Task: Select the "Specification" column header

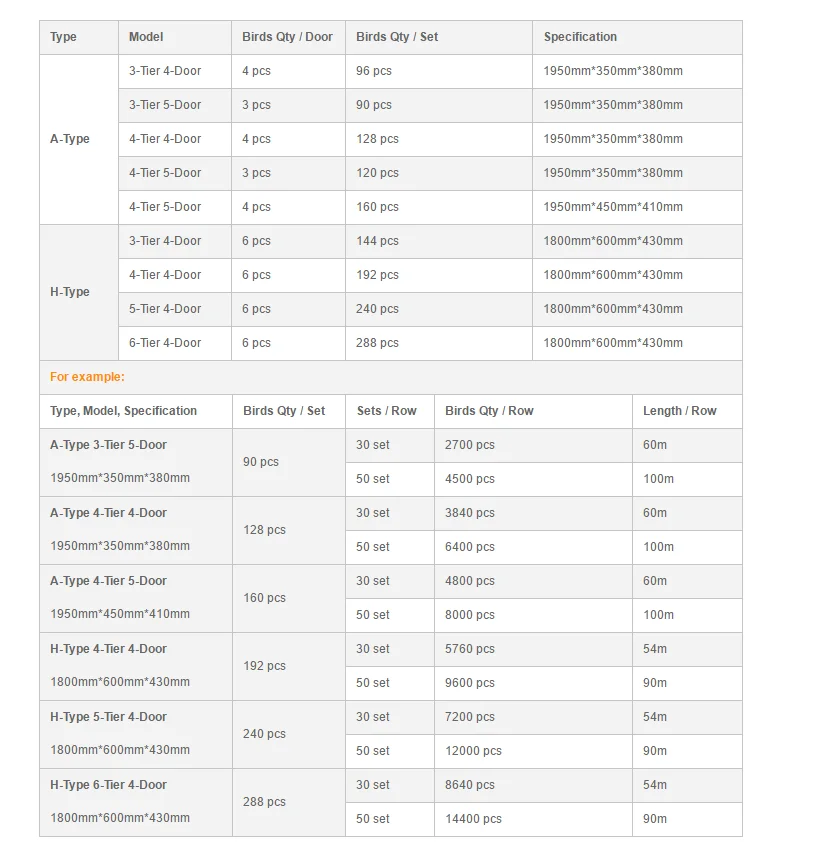Action: (x=580, y=37)
